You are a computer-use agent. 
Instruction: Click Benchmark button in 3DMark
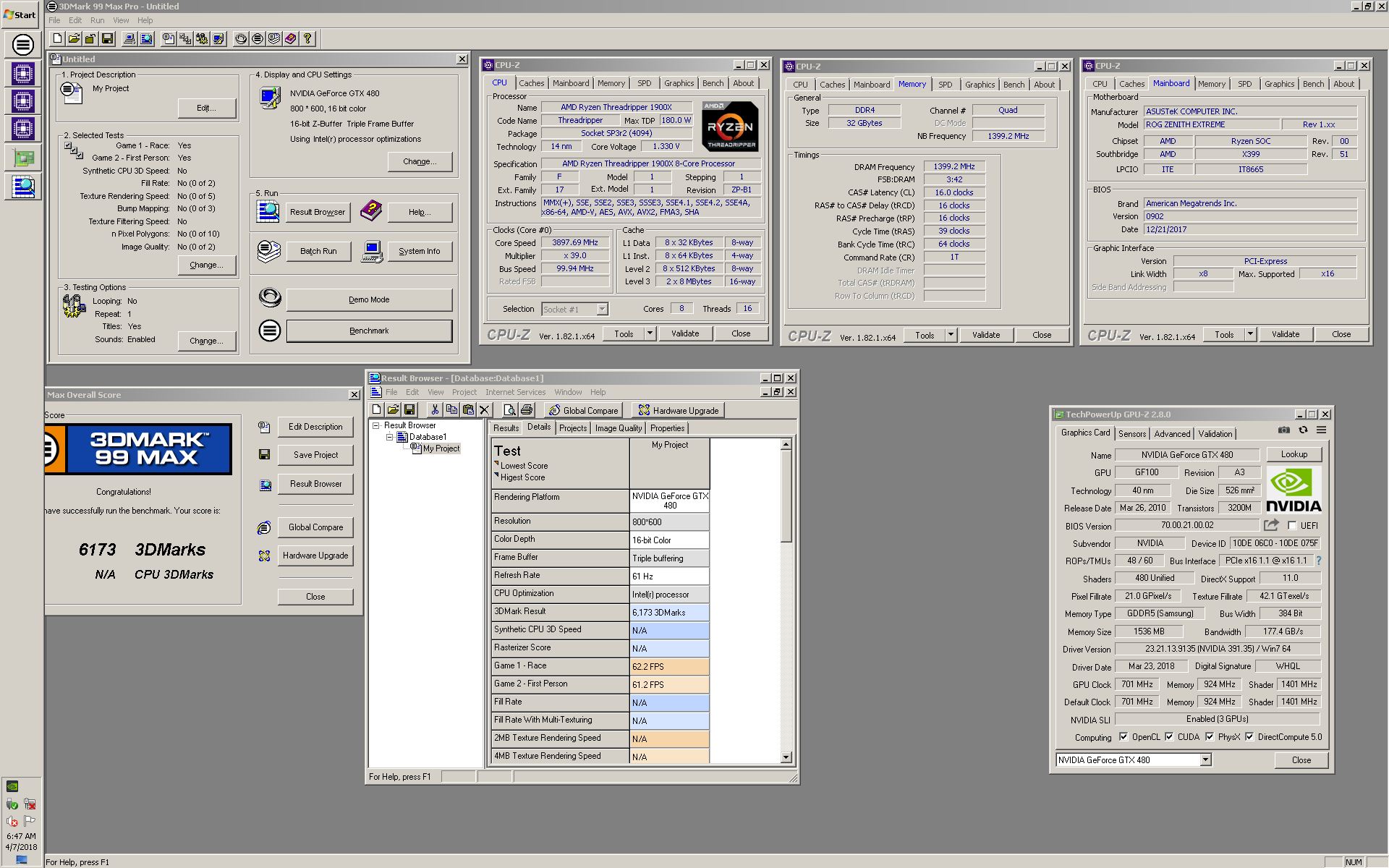(369, 331)
